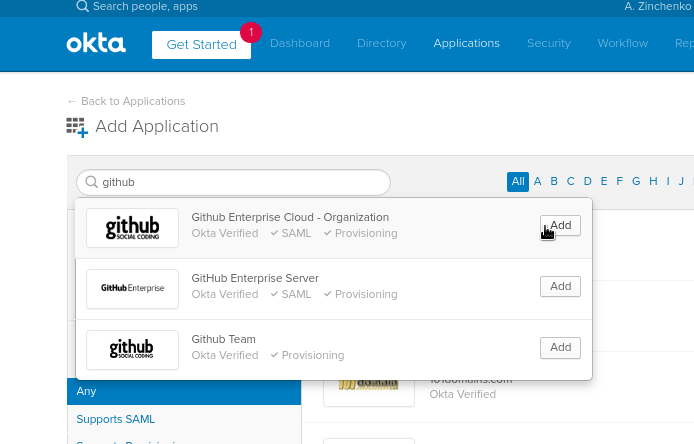The width and height of the screenshot is (694, 444).
Task: Select the Supports SAML filter
Action: coord(116,419)
